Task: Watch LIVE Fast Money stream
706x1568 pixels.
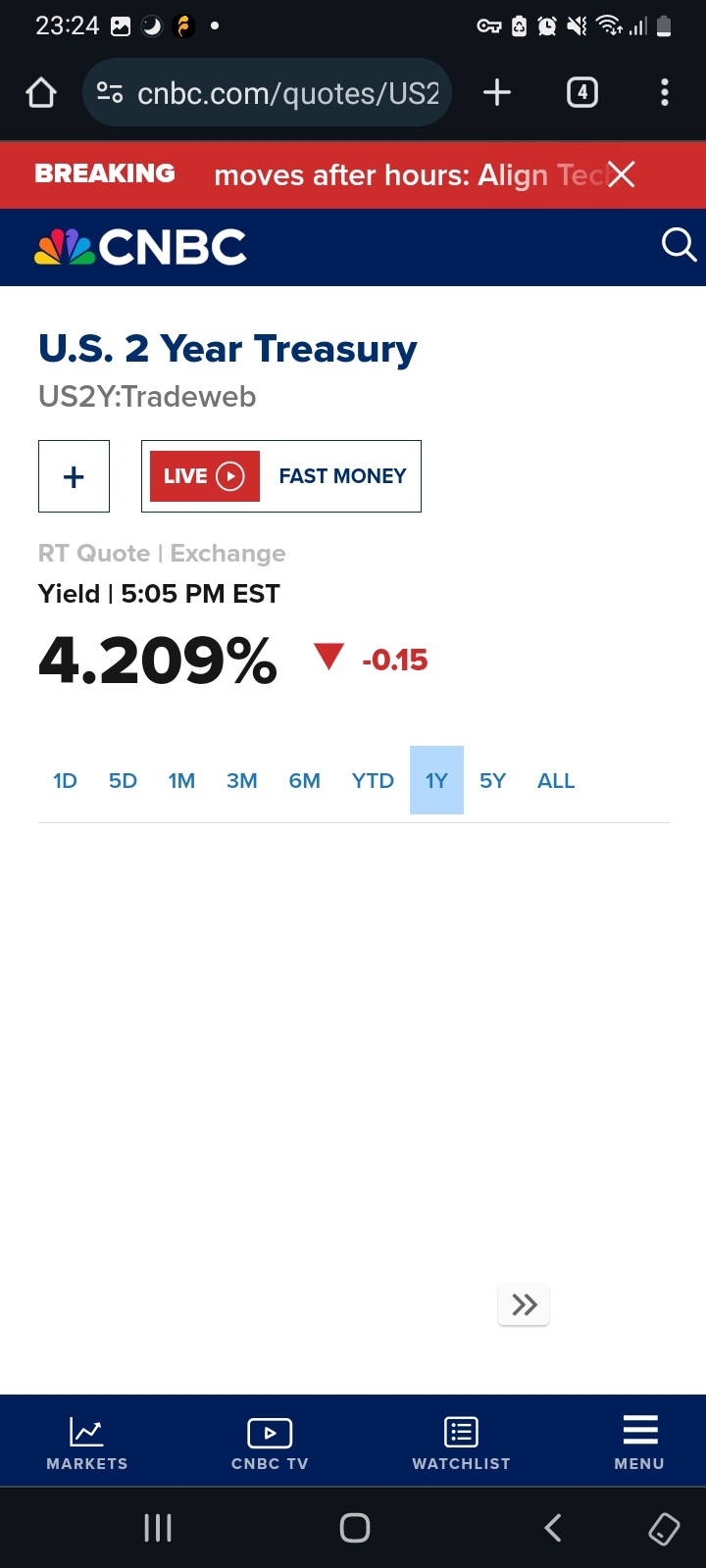Action: [x=281, y=476]
